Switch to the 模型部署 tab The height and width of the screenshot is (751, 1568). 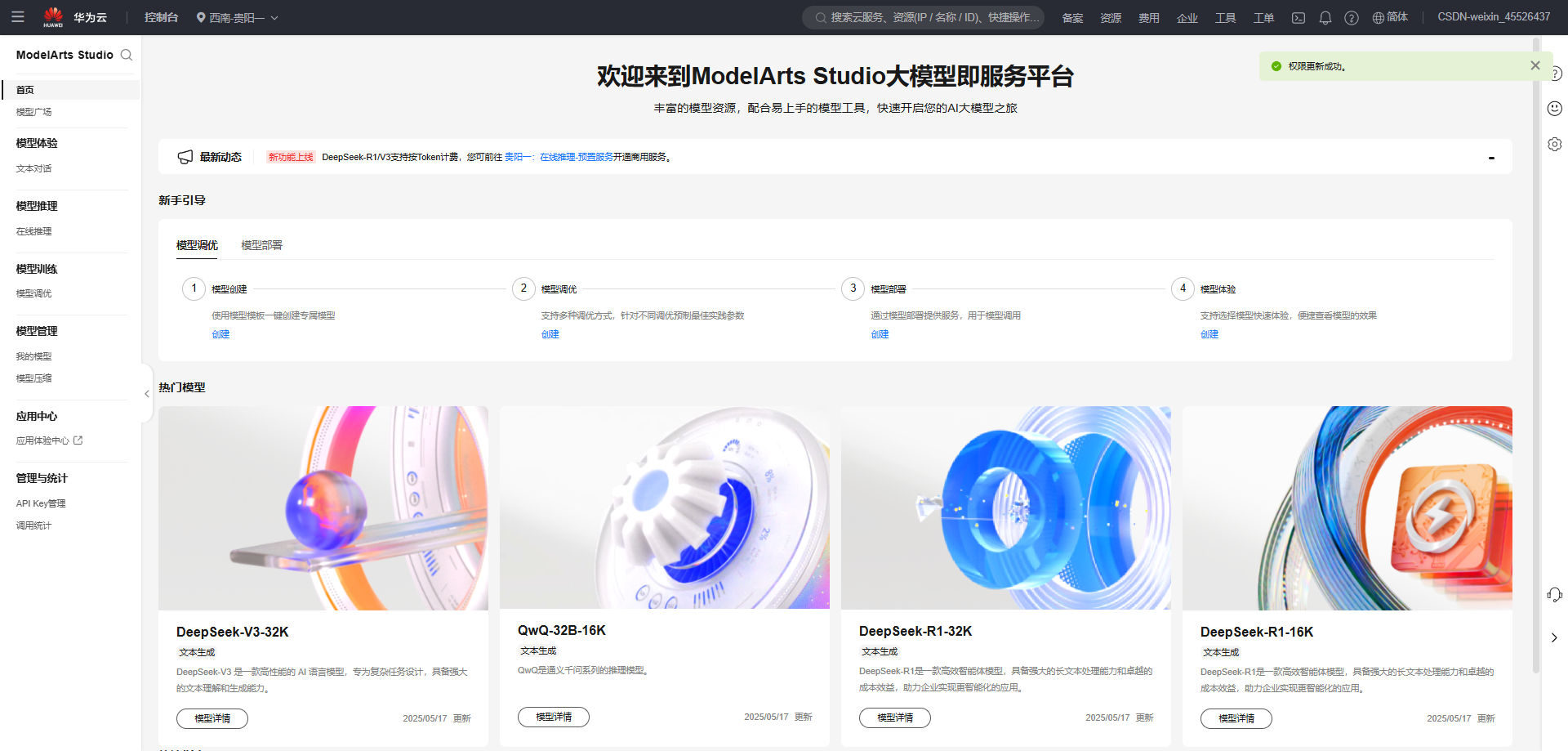pyautogui.click(x=261, y=245)
